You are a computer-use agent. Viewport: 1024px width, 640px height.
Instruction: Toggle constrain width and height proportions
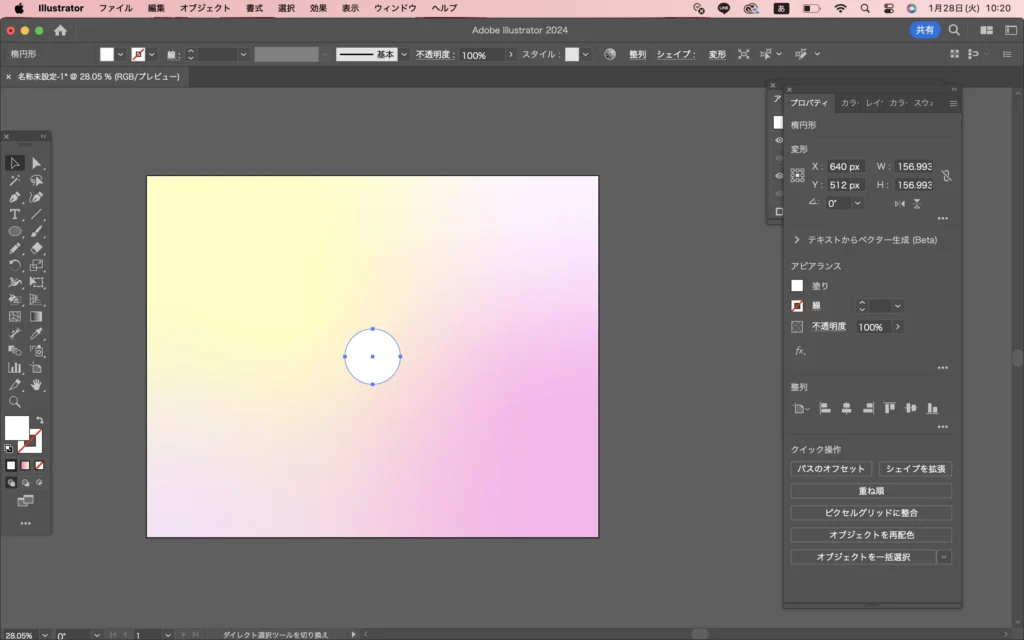coord(946,176)
